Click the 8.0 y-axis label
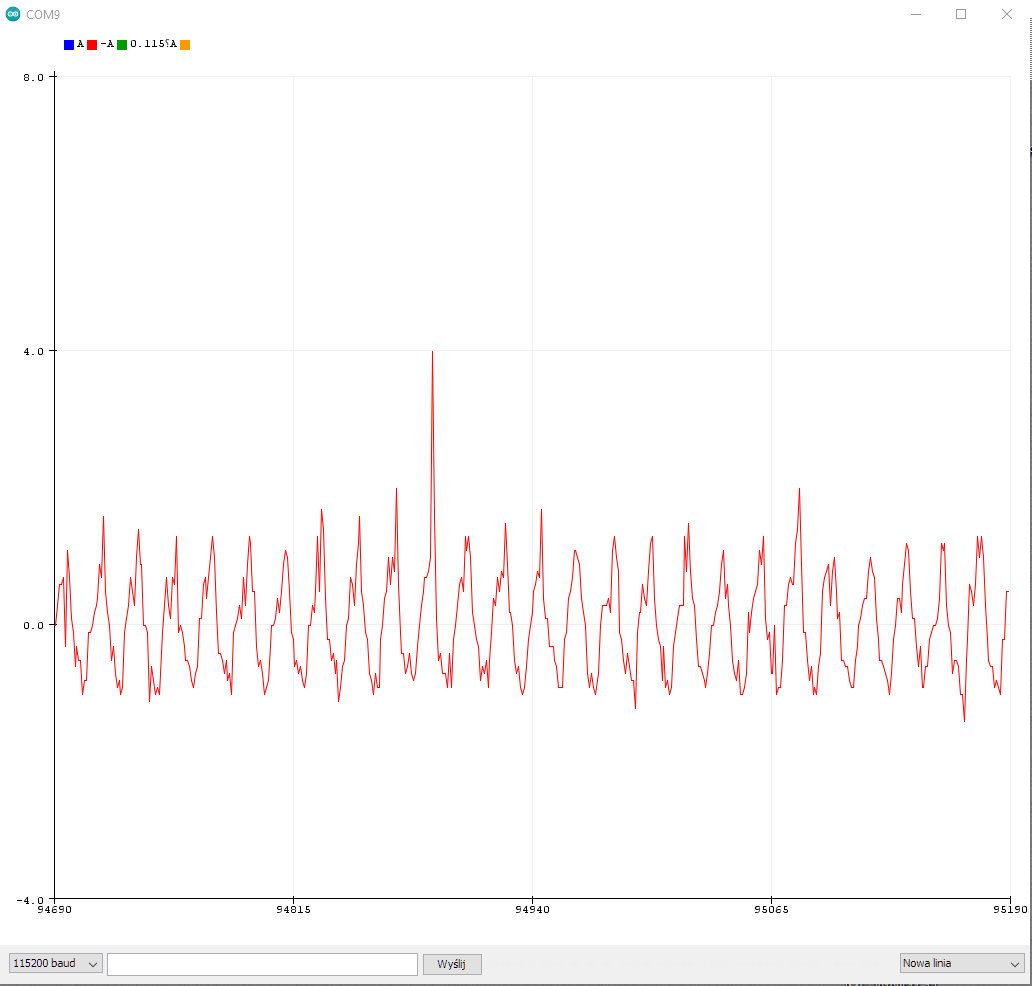The width and height of the screenshot is (1032, 986). point(34,78)
